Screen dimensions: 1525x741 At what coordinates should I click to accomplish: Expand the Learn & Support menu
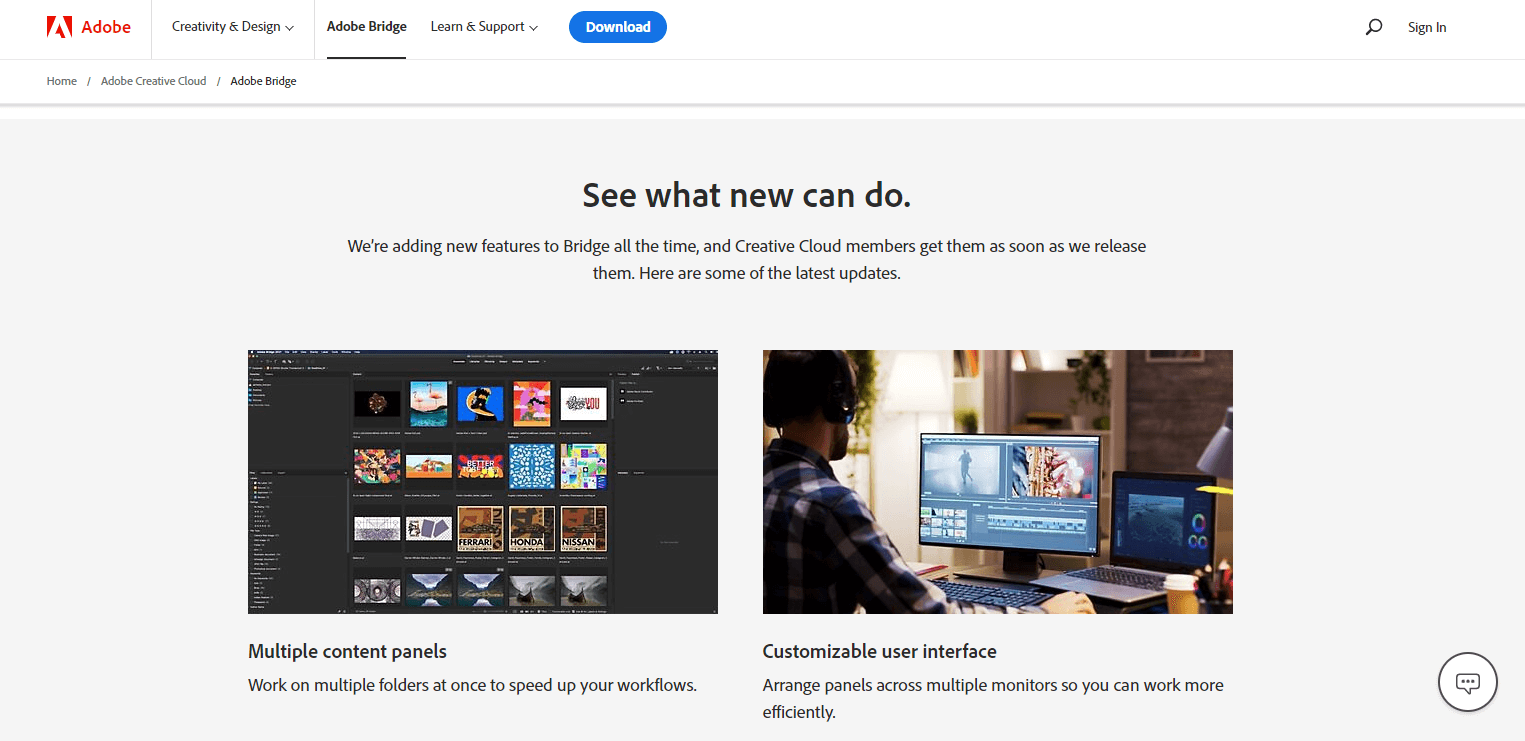coord(484,27)
